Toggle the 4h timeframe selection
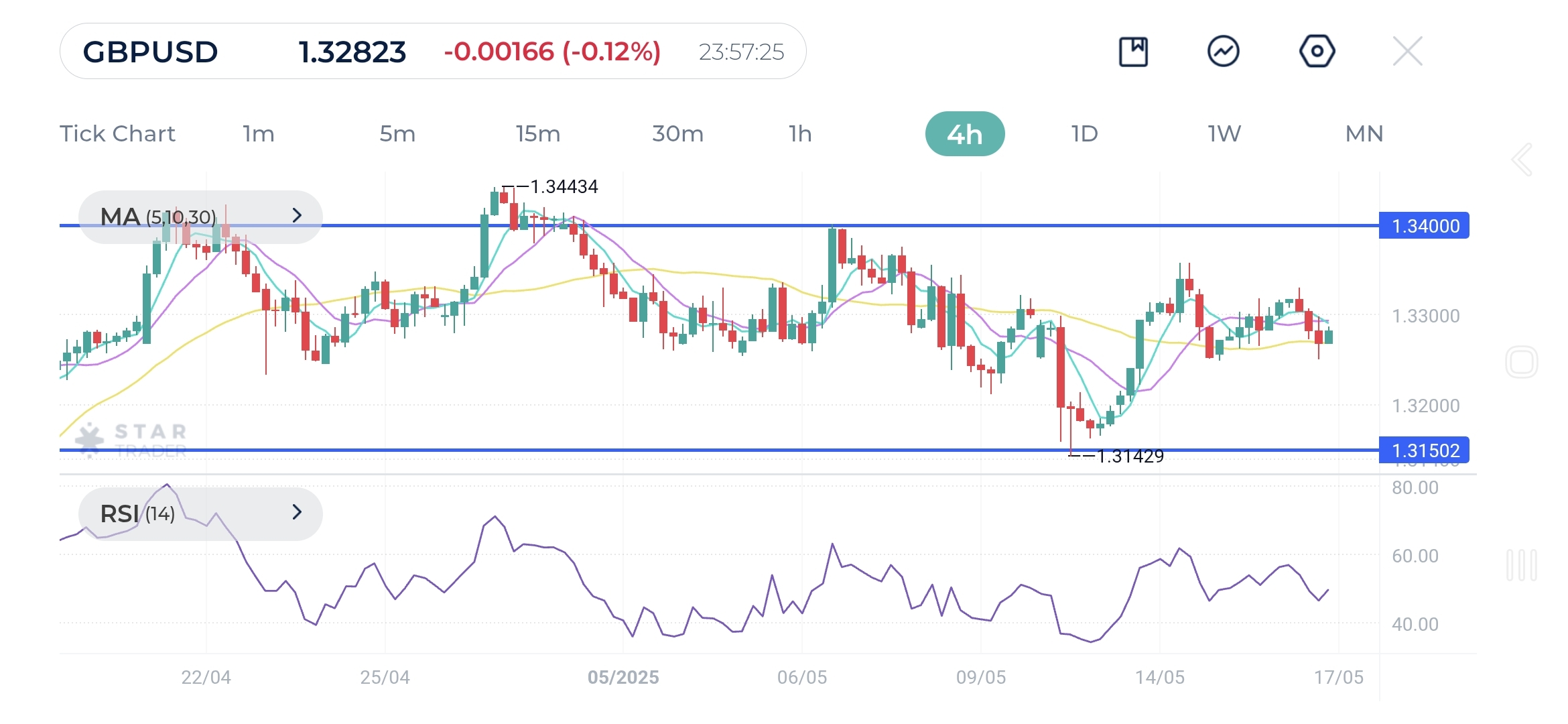 (965, 133)
